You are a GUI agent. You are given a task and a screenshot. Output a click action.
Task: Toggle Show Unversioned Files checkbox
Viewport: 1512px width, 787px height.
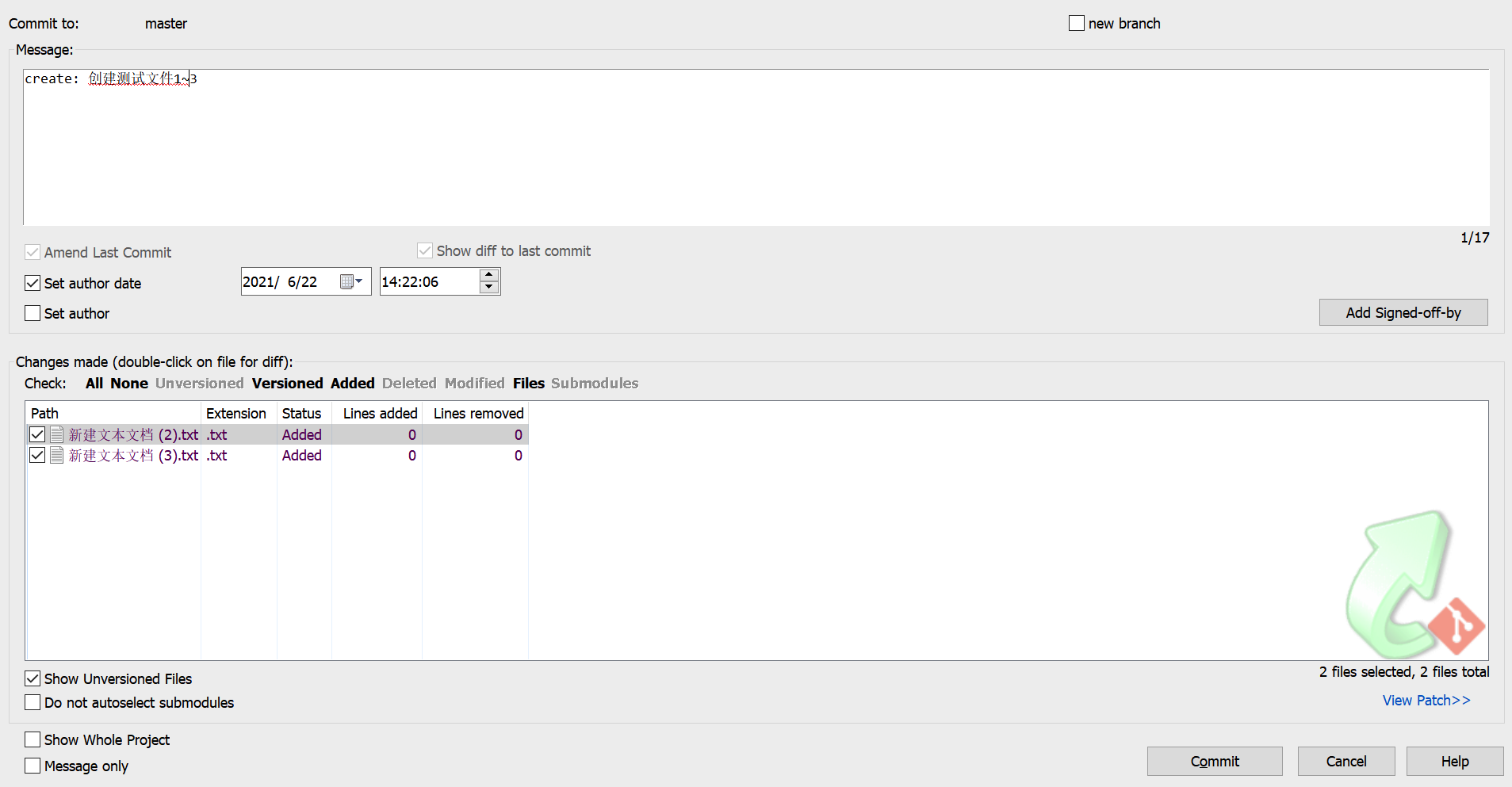[x=33, y=678]
